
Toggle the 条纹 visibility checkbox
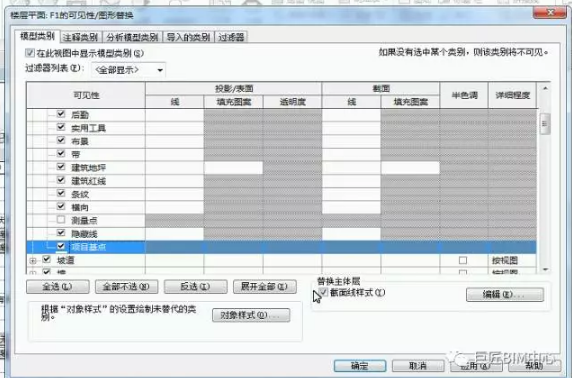click(x=61, y=193)
